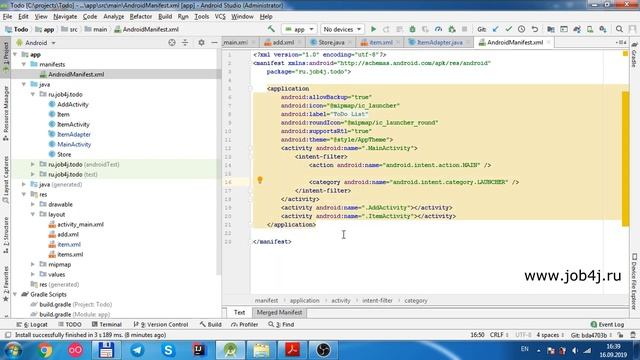The height and width of the screenshot is (360, 640).
Task: Switch to the Merged Manifest tab
Action: click(x=279, y=312)
